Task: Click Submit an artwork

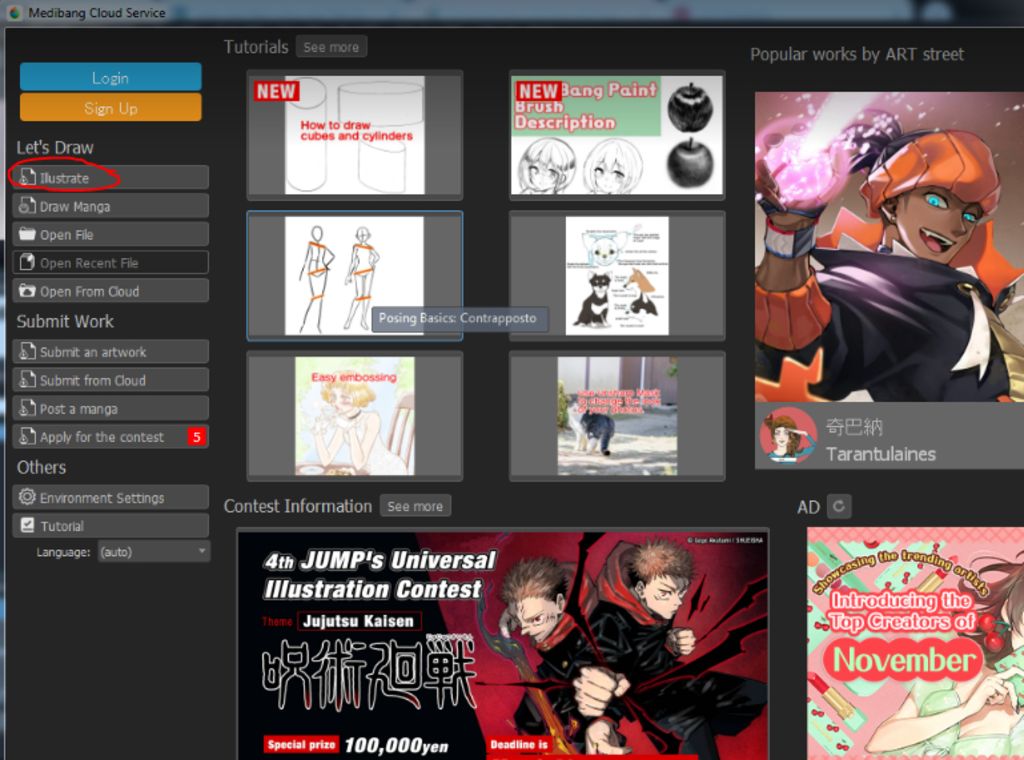Action: pos(110,351)
